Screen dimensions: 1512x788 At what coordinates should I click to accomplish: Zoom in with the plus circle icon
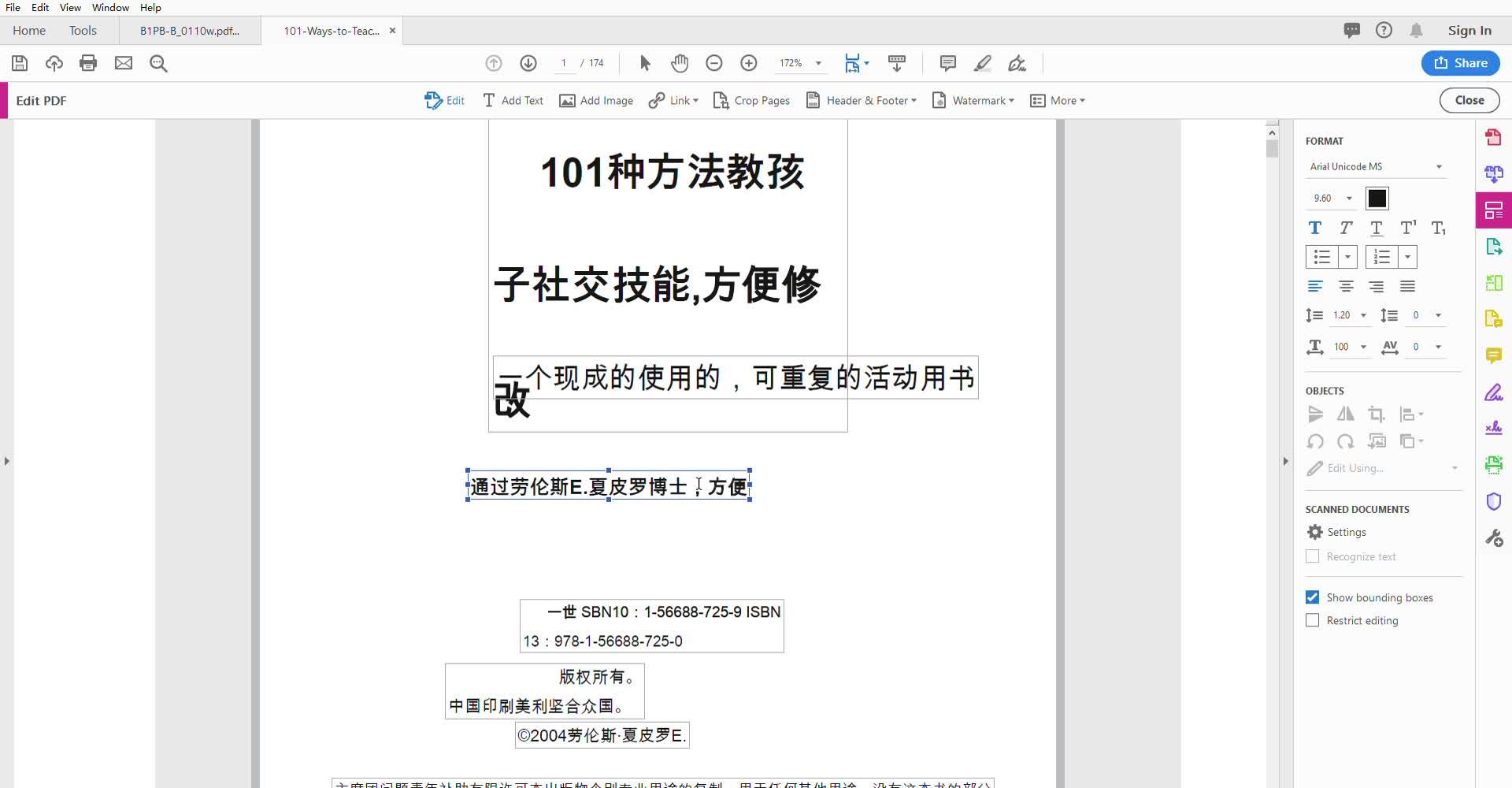[x=749, y=63]
